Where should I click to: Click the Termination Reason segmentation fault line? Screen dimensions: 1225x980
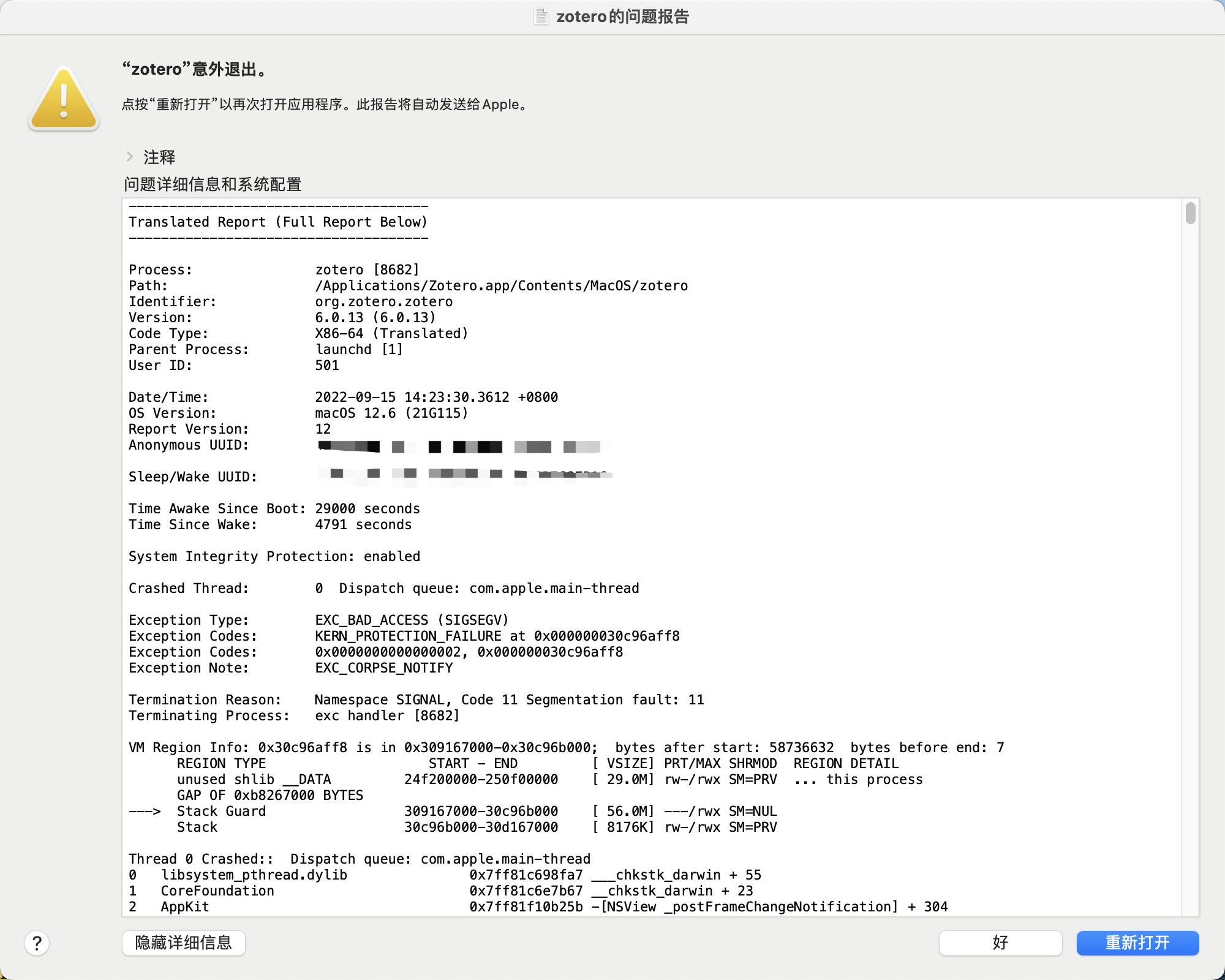click(417, 699)
